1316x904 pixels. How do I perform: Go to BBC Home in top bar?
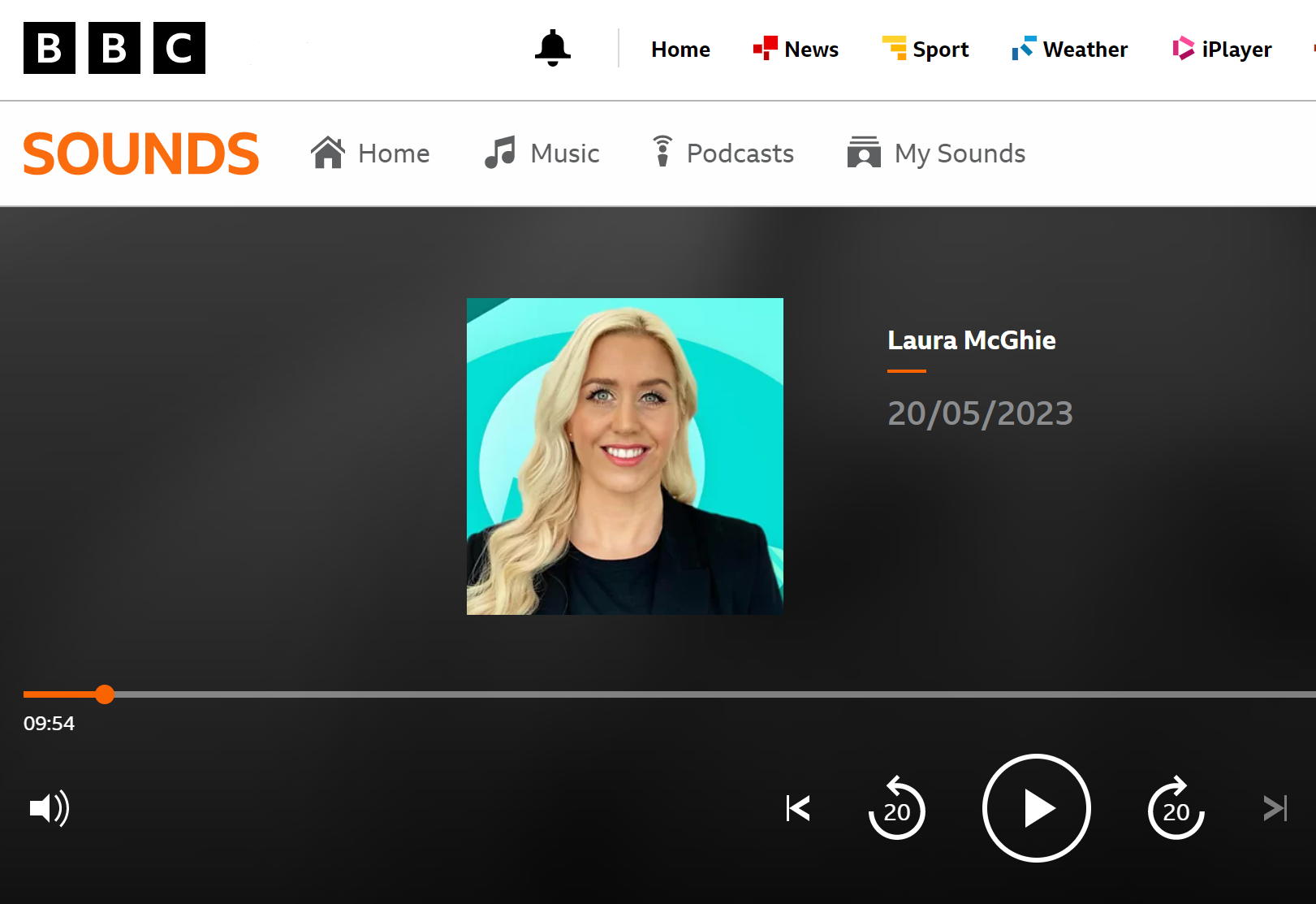click(x=680, y=50)
